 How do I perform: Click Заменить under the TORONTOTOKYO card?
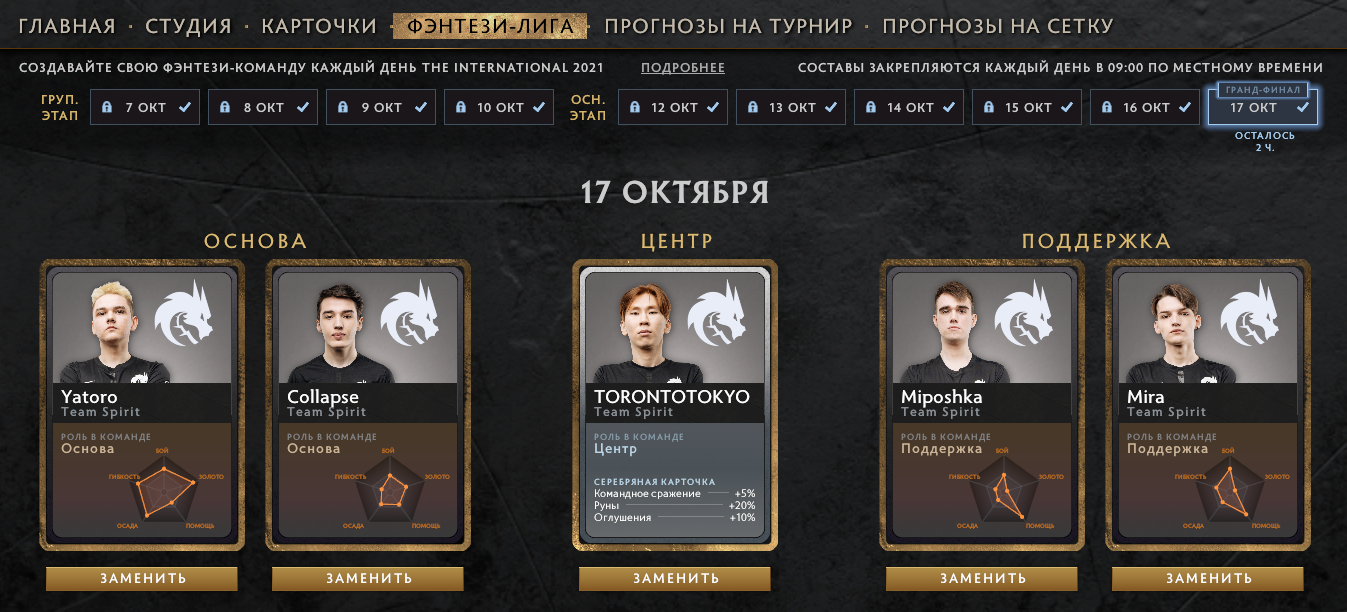pos(675,578)
